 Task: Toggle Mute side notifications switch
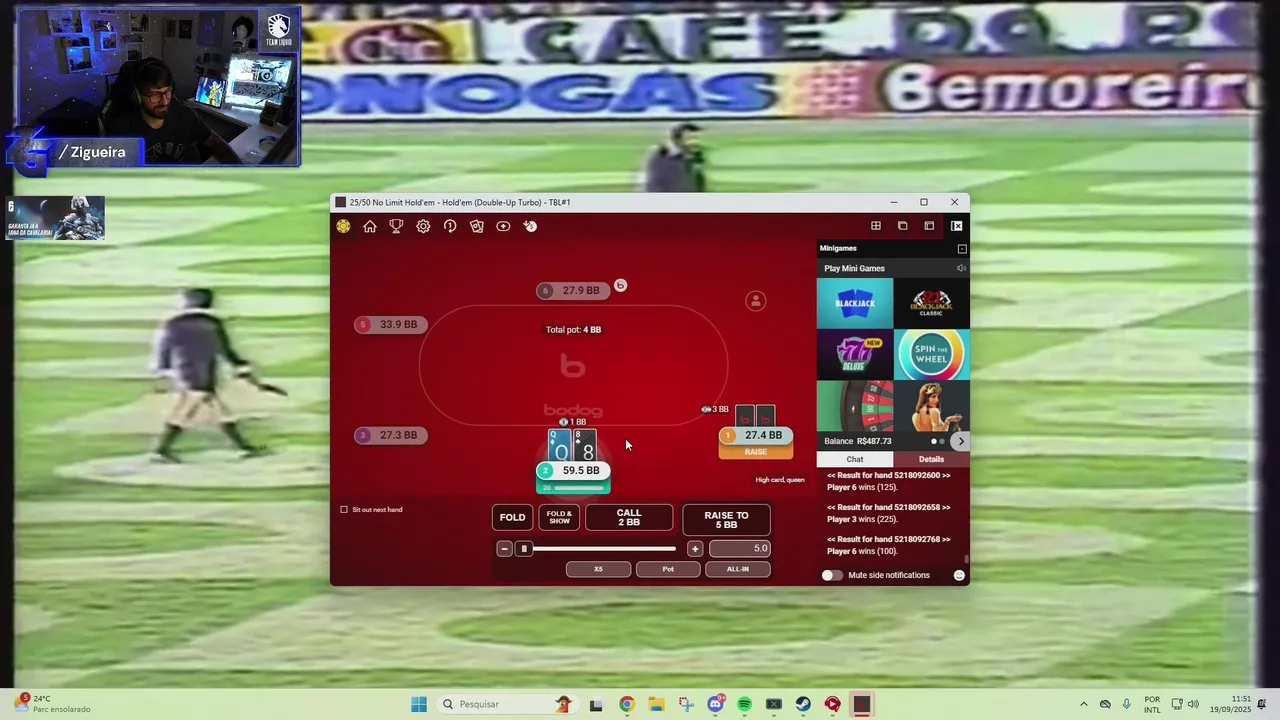tap(832, 575)
